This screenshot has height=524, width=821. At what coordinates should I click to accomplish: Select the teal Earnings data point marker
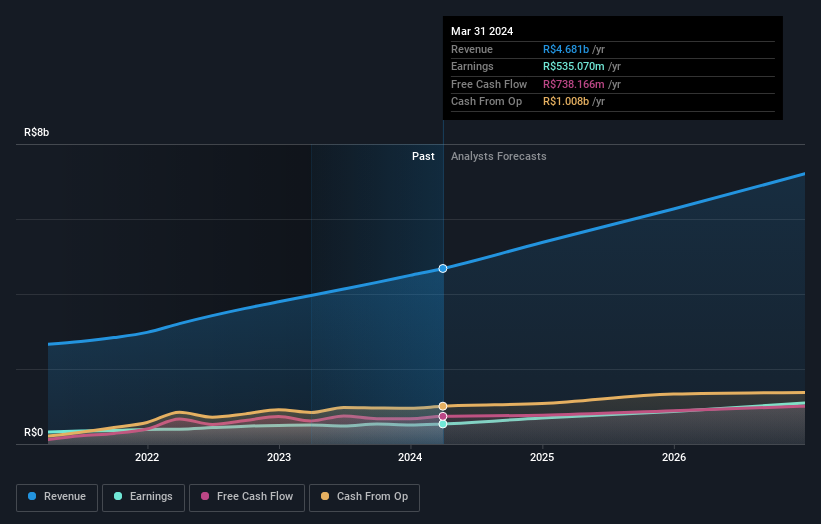(x=443, y=424)
